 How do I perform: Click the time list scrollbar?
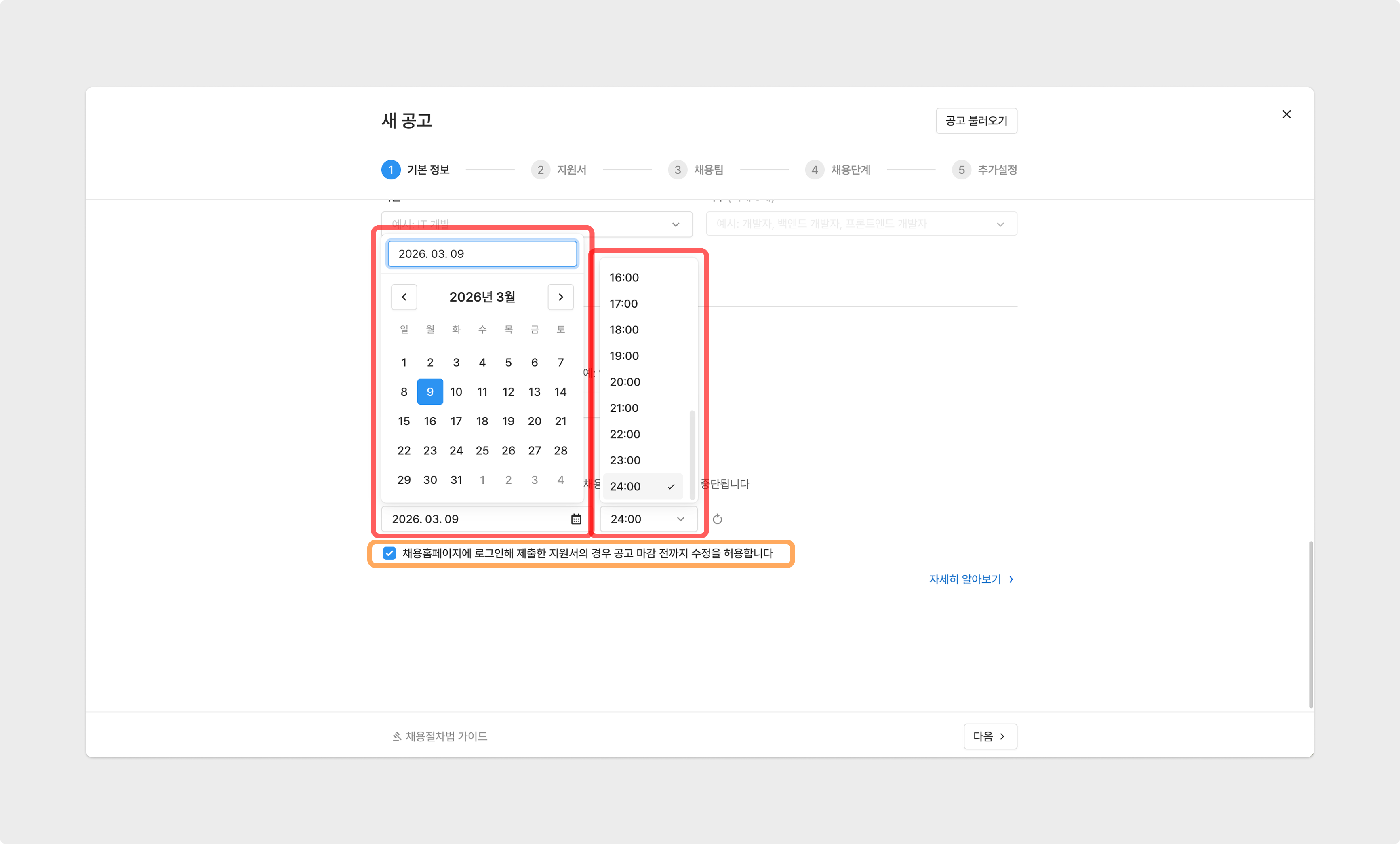click(692, 455)
